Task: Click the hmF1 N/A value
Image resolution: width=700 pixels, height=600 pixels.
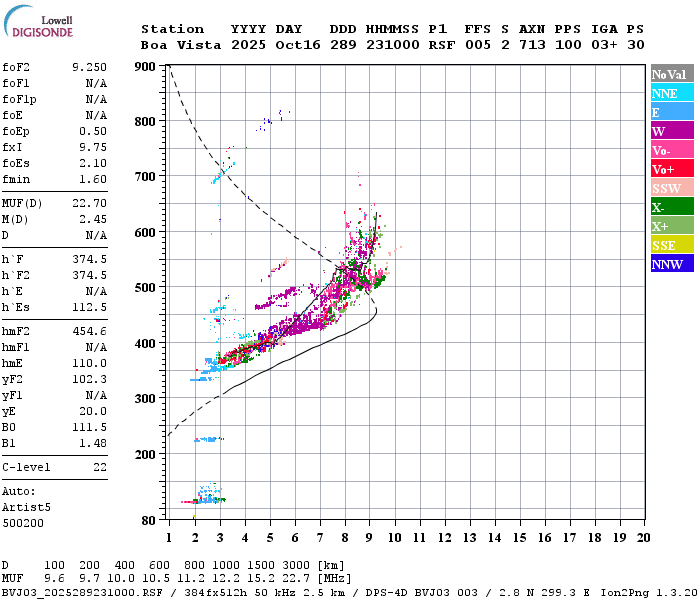Action: pyautogui.click(x=96, y=347)
